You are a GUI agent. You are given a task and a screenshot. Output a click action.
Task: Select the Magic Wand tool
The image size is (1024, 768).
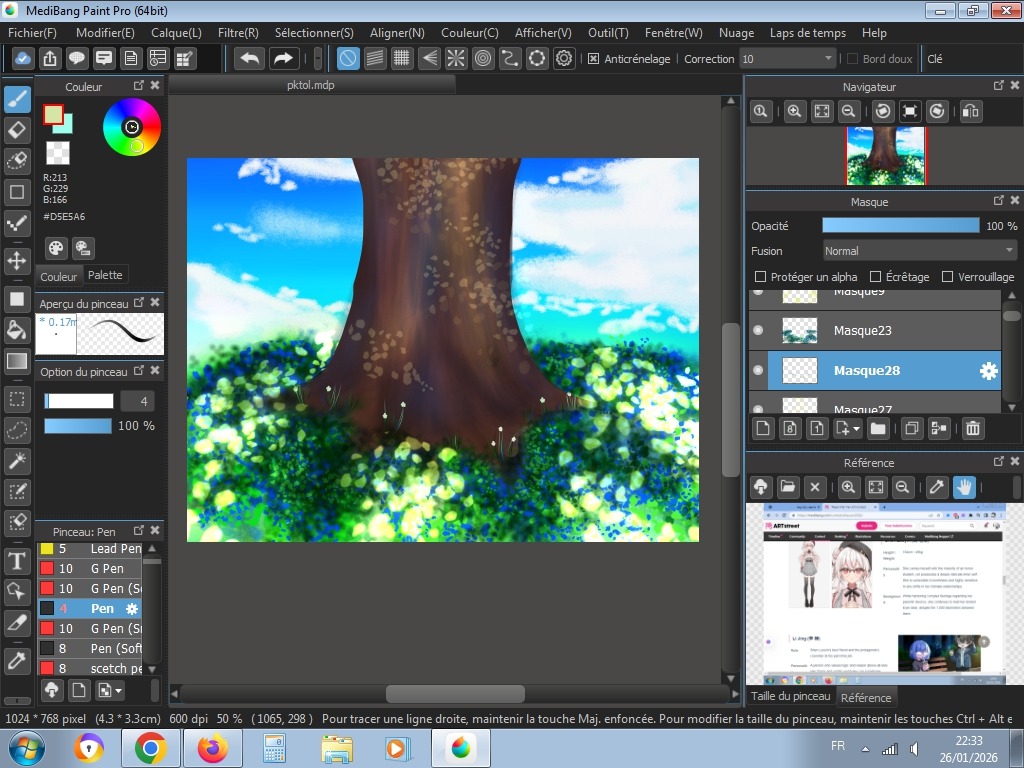point(17,461)
